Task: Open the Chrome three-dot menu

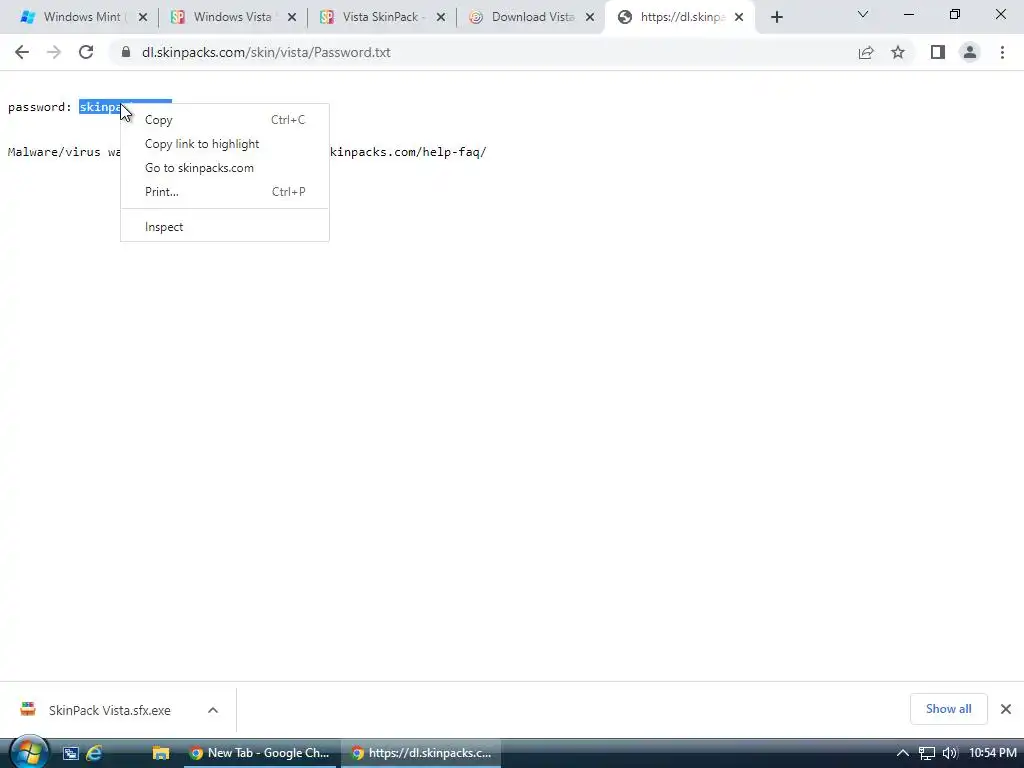Action: pyautogui.click(x=1002, y=52)
